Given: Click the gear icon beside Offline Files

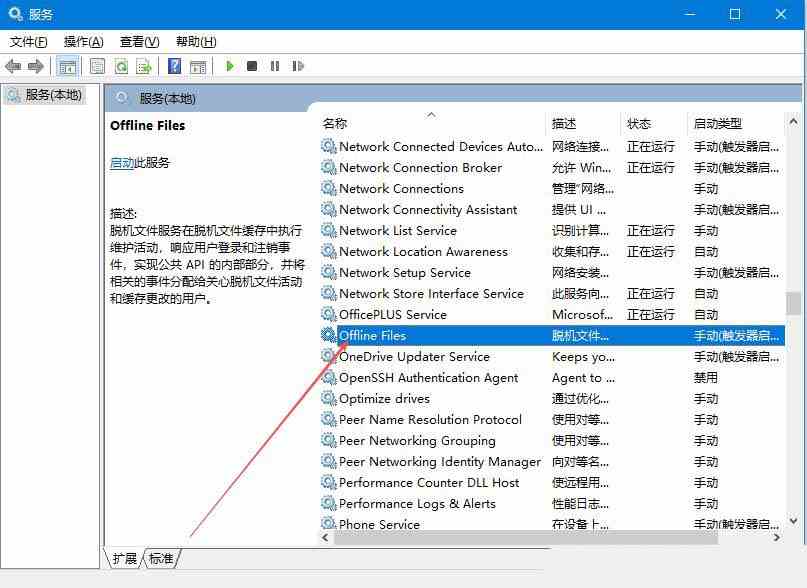Looking at the screenshot, I should [328, 335].
